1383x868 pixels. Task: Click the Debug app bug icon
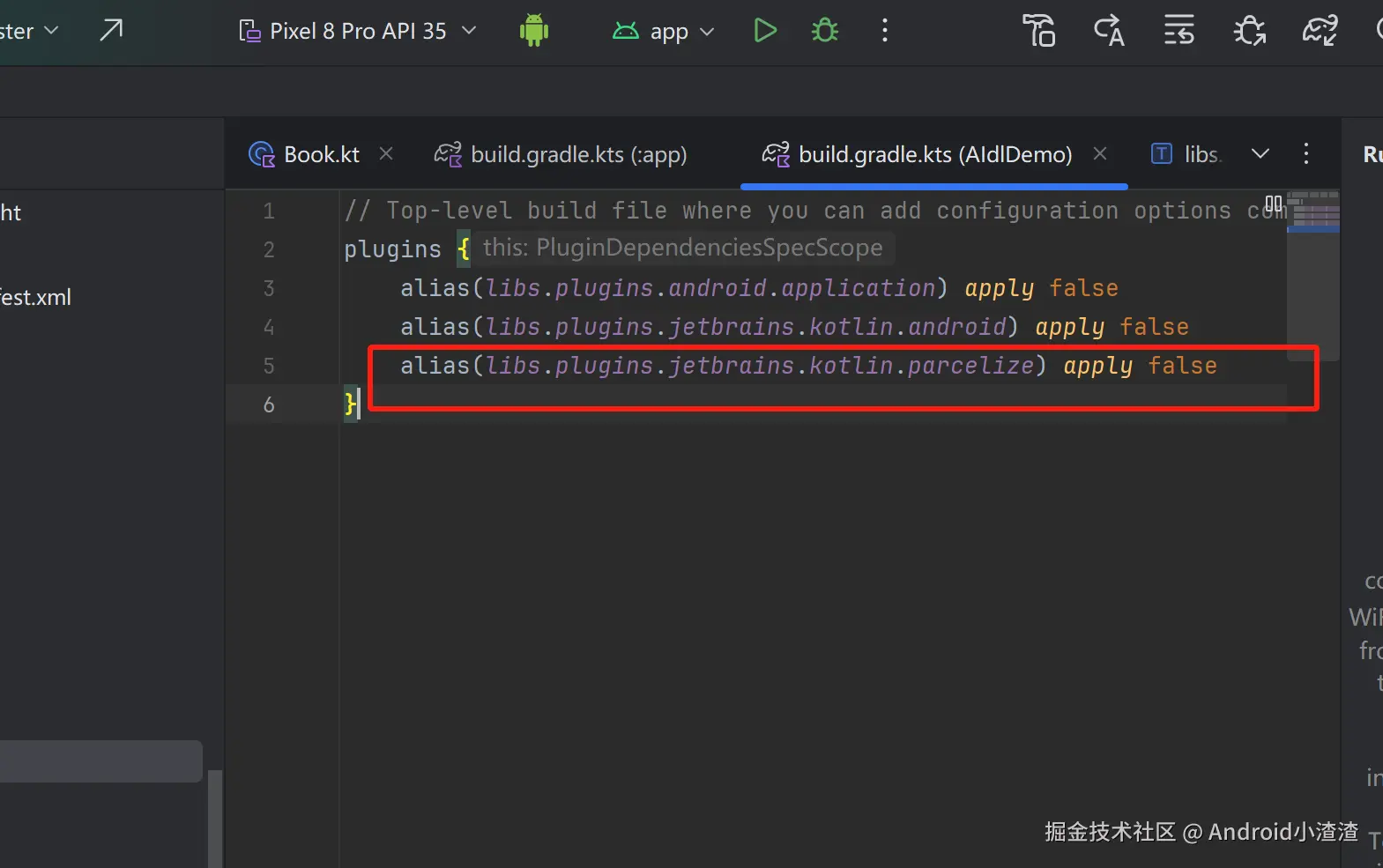[825, 31]
